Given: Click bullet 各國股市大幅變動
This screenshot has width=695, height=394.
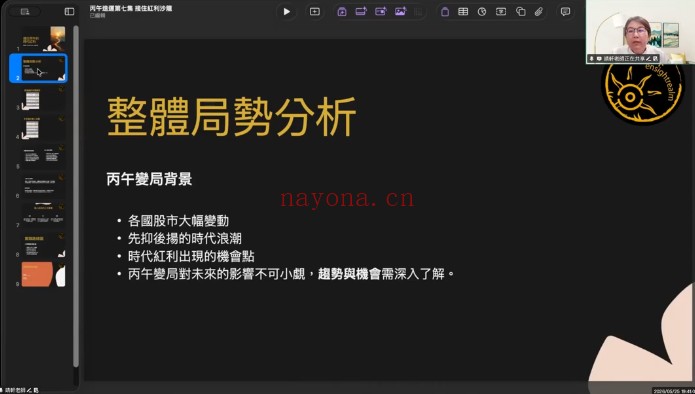Looking at the screenshot, I should point(178,221).
